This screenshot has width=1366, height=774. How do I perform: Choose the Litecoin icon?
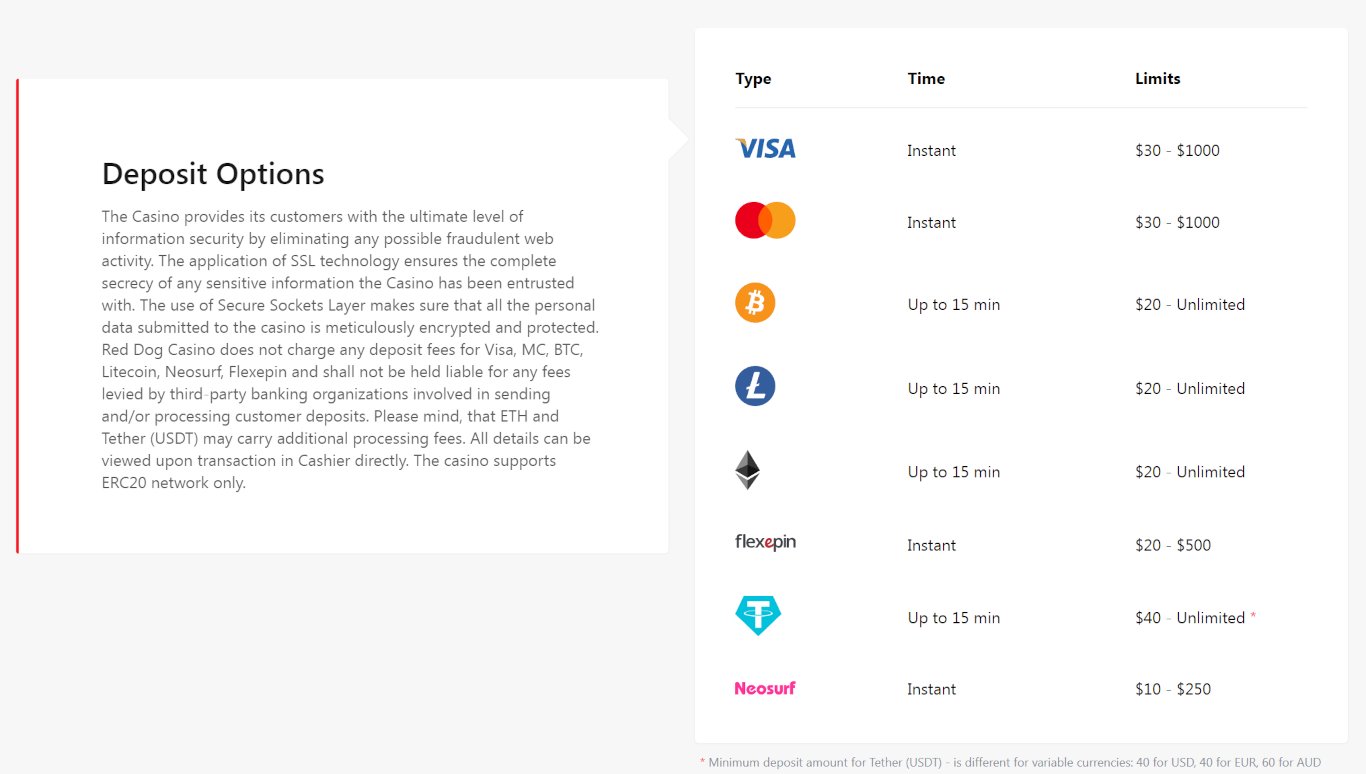coord(755,386)
